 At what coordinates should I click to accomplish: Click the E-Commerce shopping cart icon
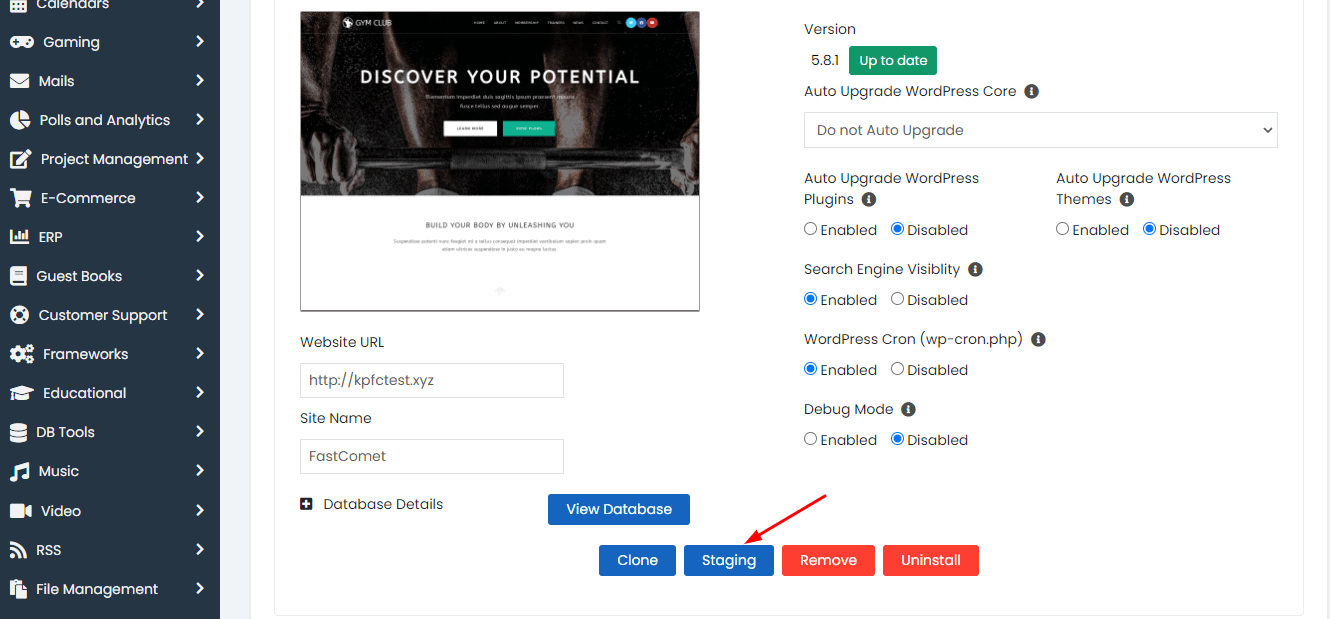tap(20, 198)
